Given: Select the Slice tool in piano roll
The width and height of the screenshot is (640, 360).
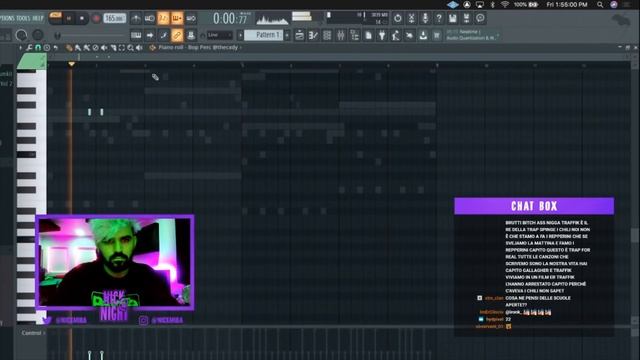Looking at the screenshot, I should (x=113, y=48).
